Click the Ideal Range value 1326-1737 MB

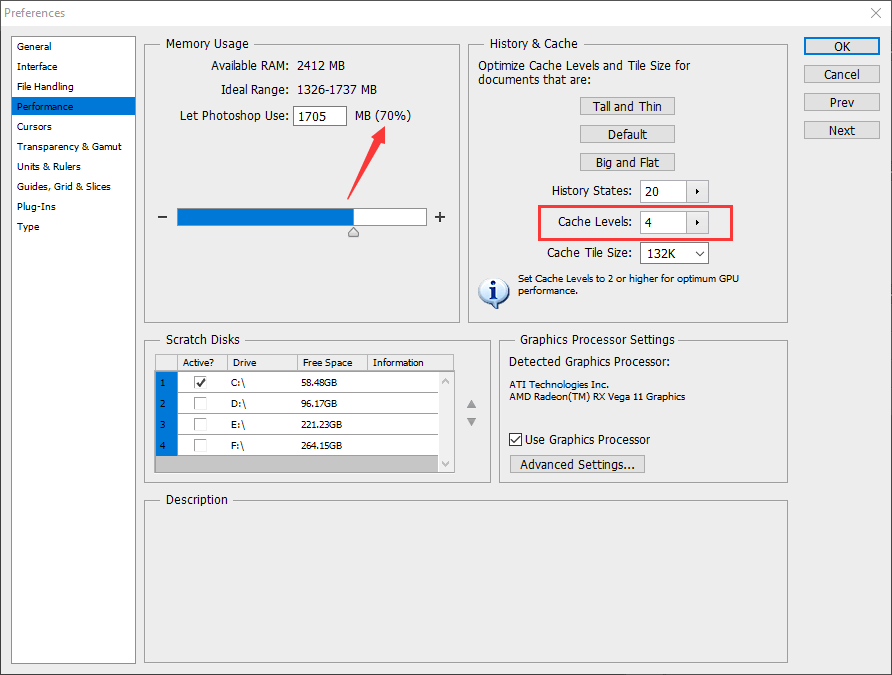pos(337,90)
